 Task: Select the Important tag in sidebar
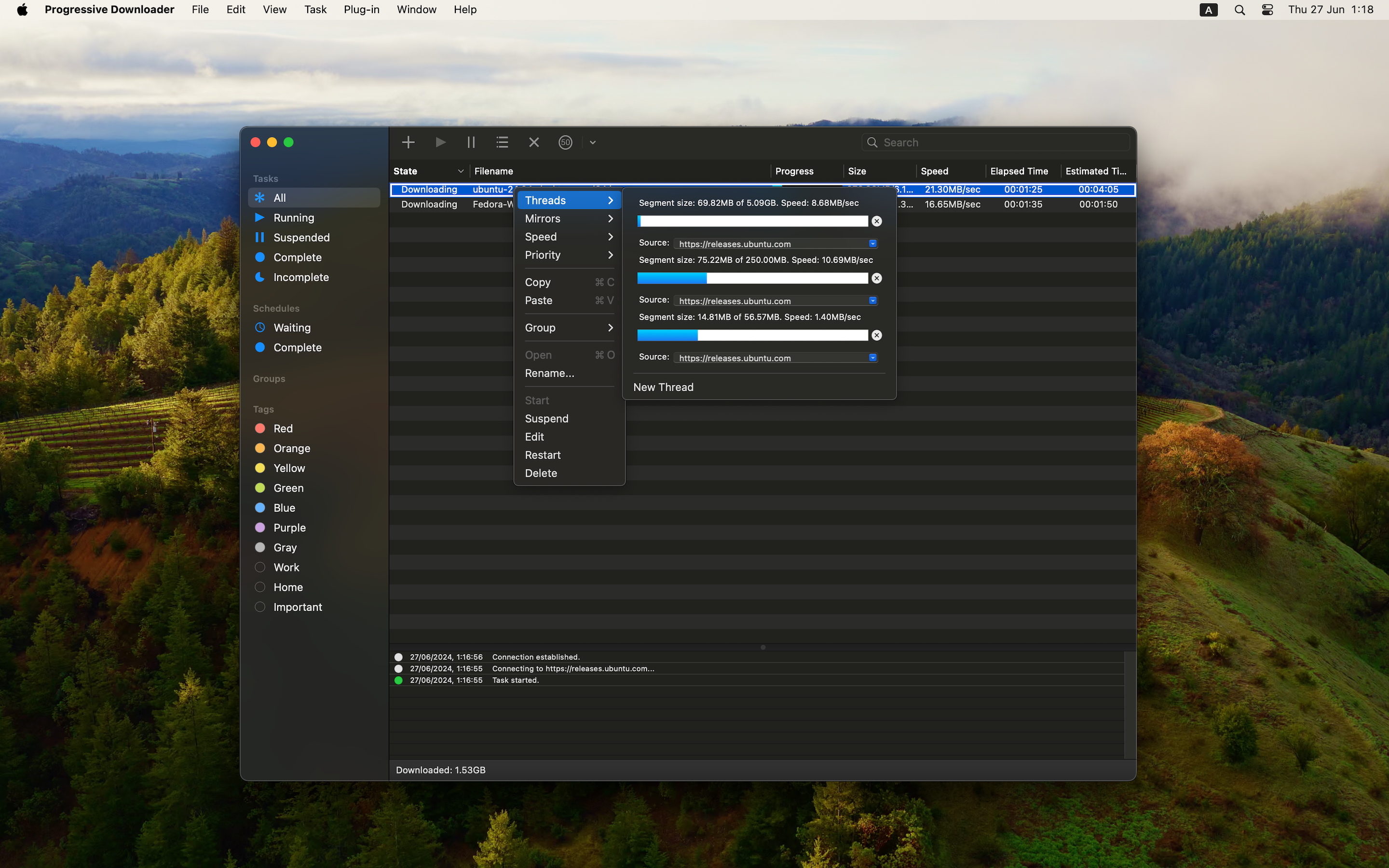click(x=297, y=607)
